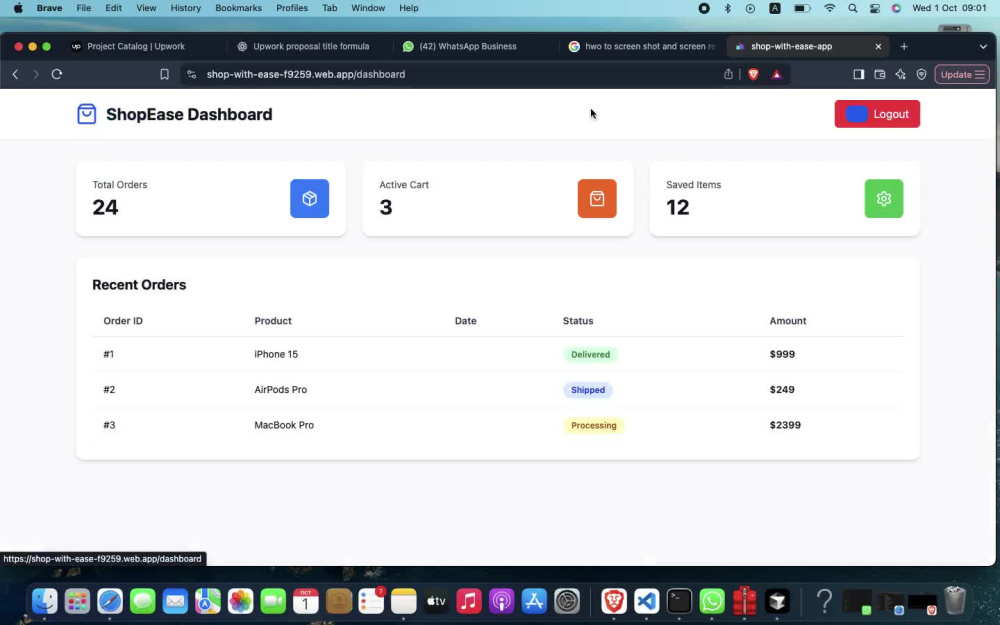The width and height of the screenshot is (1000, 625).
Task: Click the $2399 amount cell
Action: coord(785,425)
